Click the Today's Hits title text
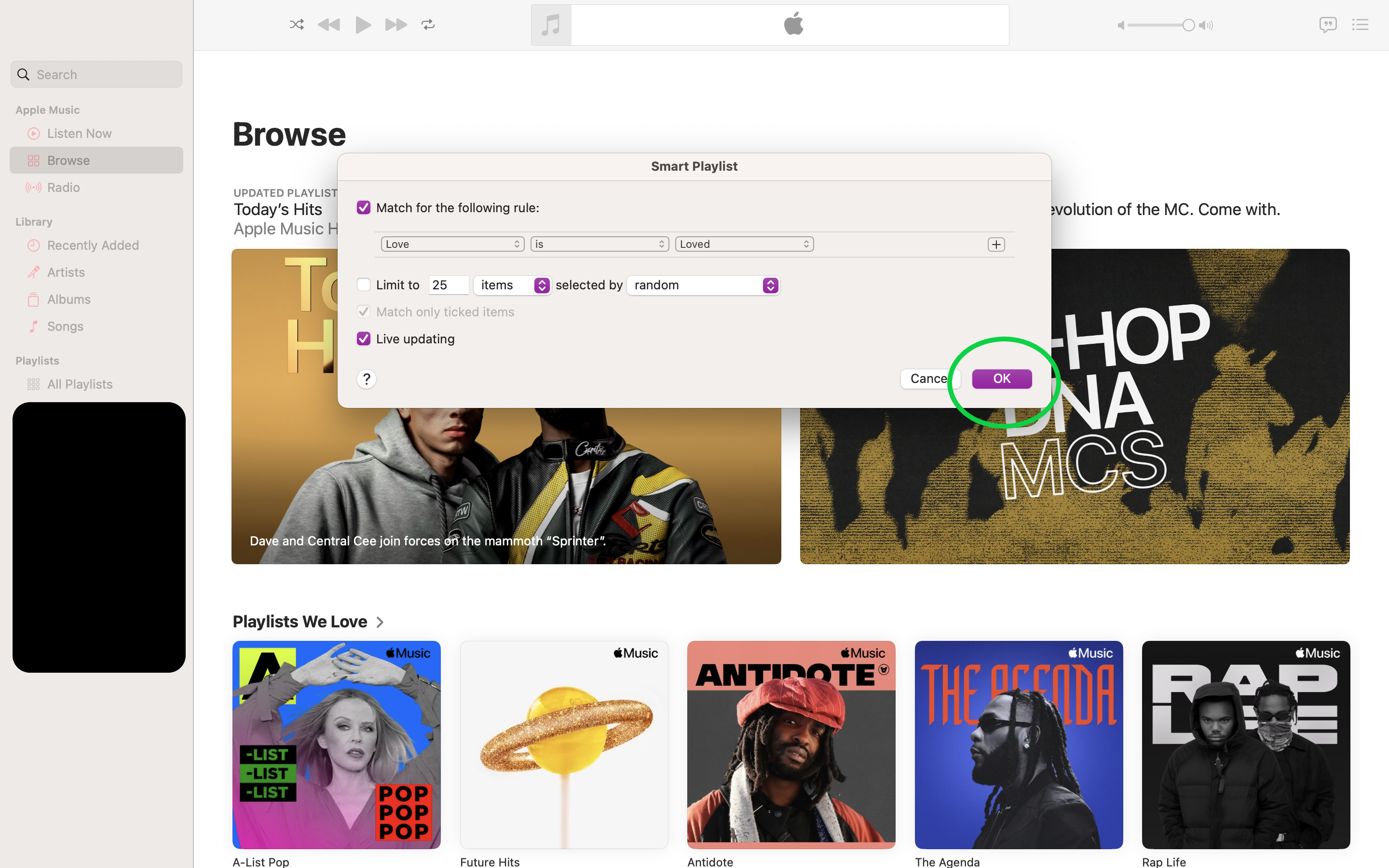The image size is (1389, 868). pos(278,210)
